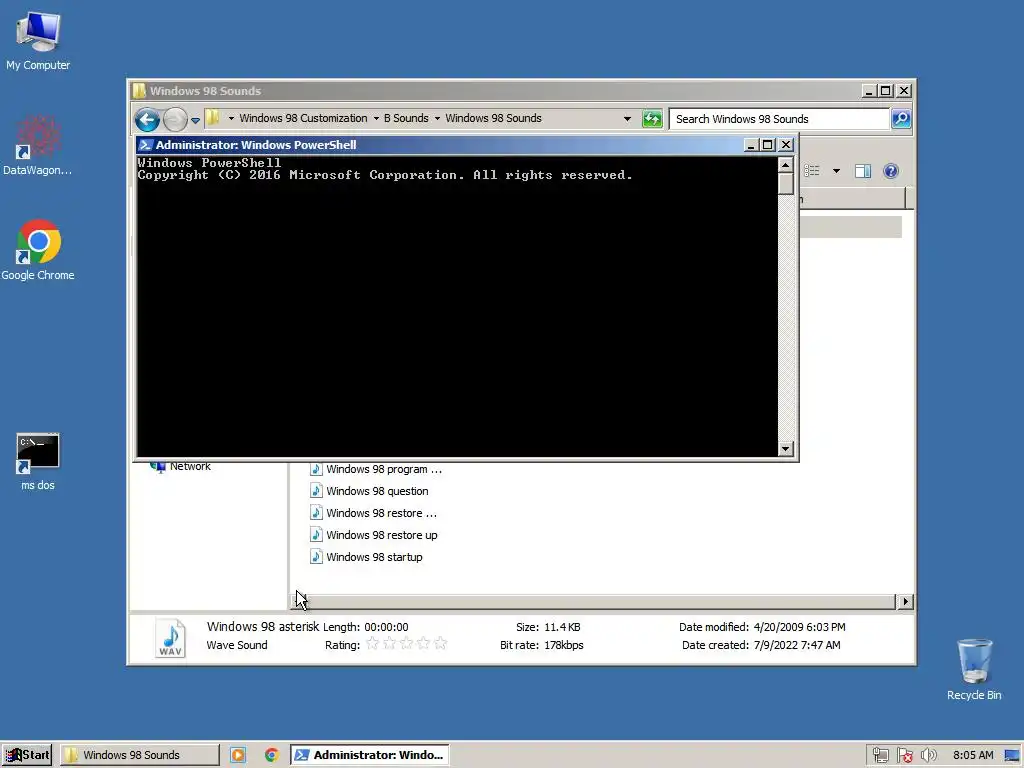This screenshot has height=768, width=1024.
Task: Click the Windows 98 question file icon
Action: click(316, 490)
